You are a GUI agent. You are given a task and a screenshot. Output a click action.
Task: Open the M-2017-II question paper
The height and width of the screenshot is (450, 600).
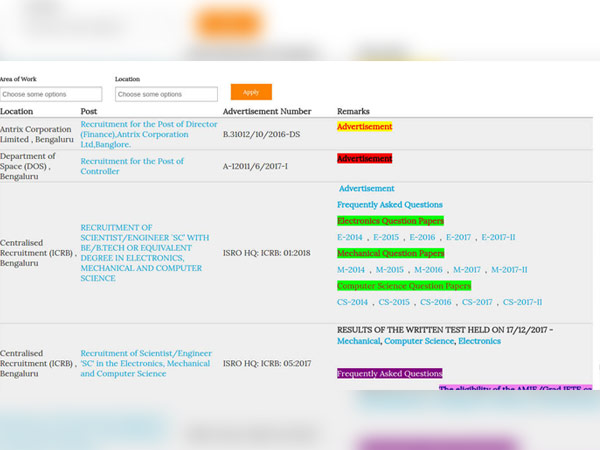tap(509, 270)
